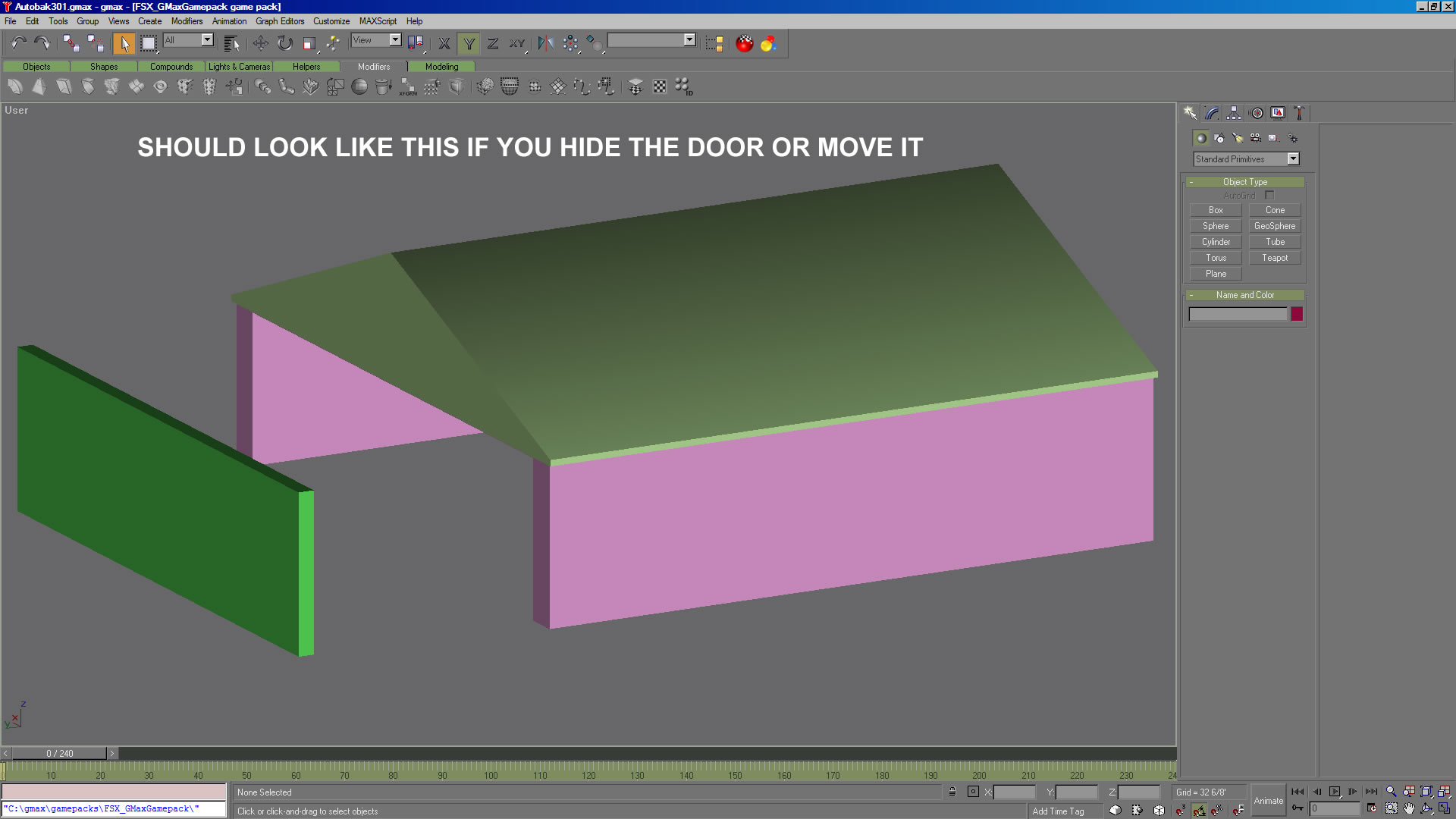Toggle the AutoGrid checkbox
This screenshot has height=819, width=1456.
coord(1269,196)
